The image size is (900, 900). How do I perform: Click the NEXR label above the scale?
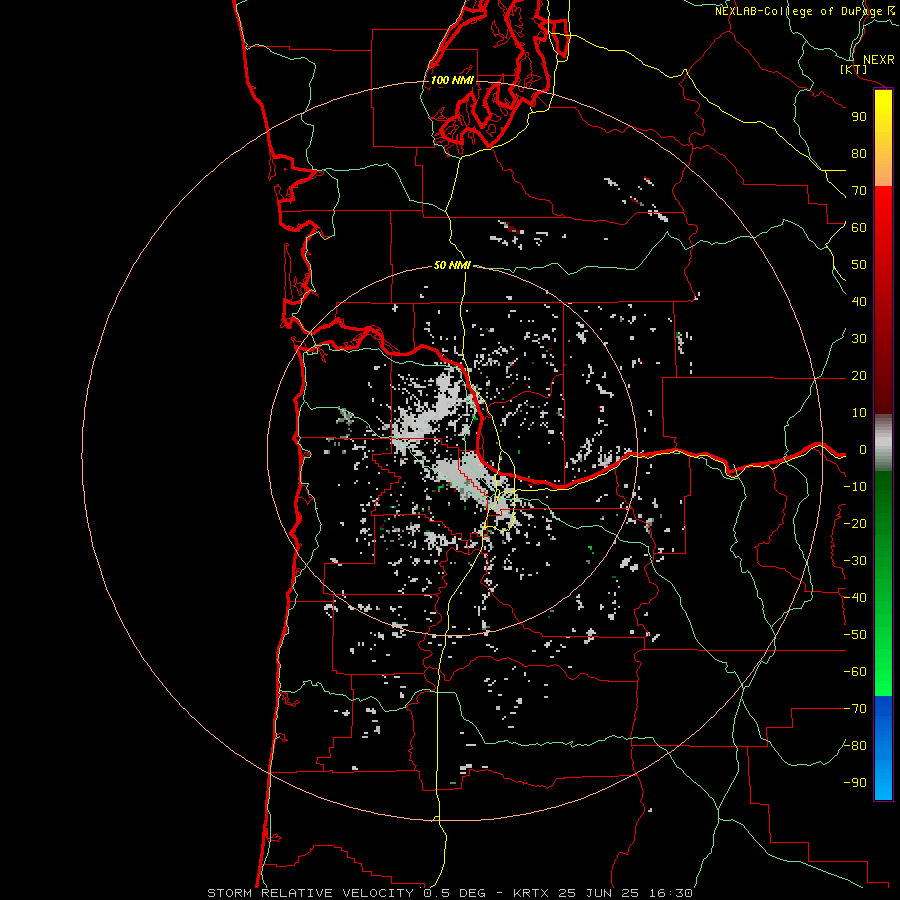point(878,59)
